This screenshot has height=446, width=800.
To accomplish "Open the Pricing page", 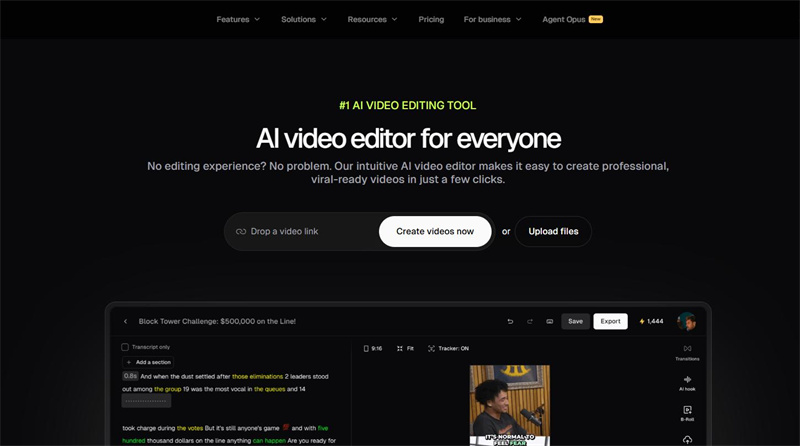I will (431, 19).
